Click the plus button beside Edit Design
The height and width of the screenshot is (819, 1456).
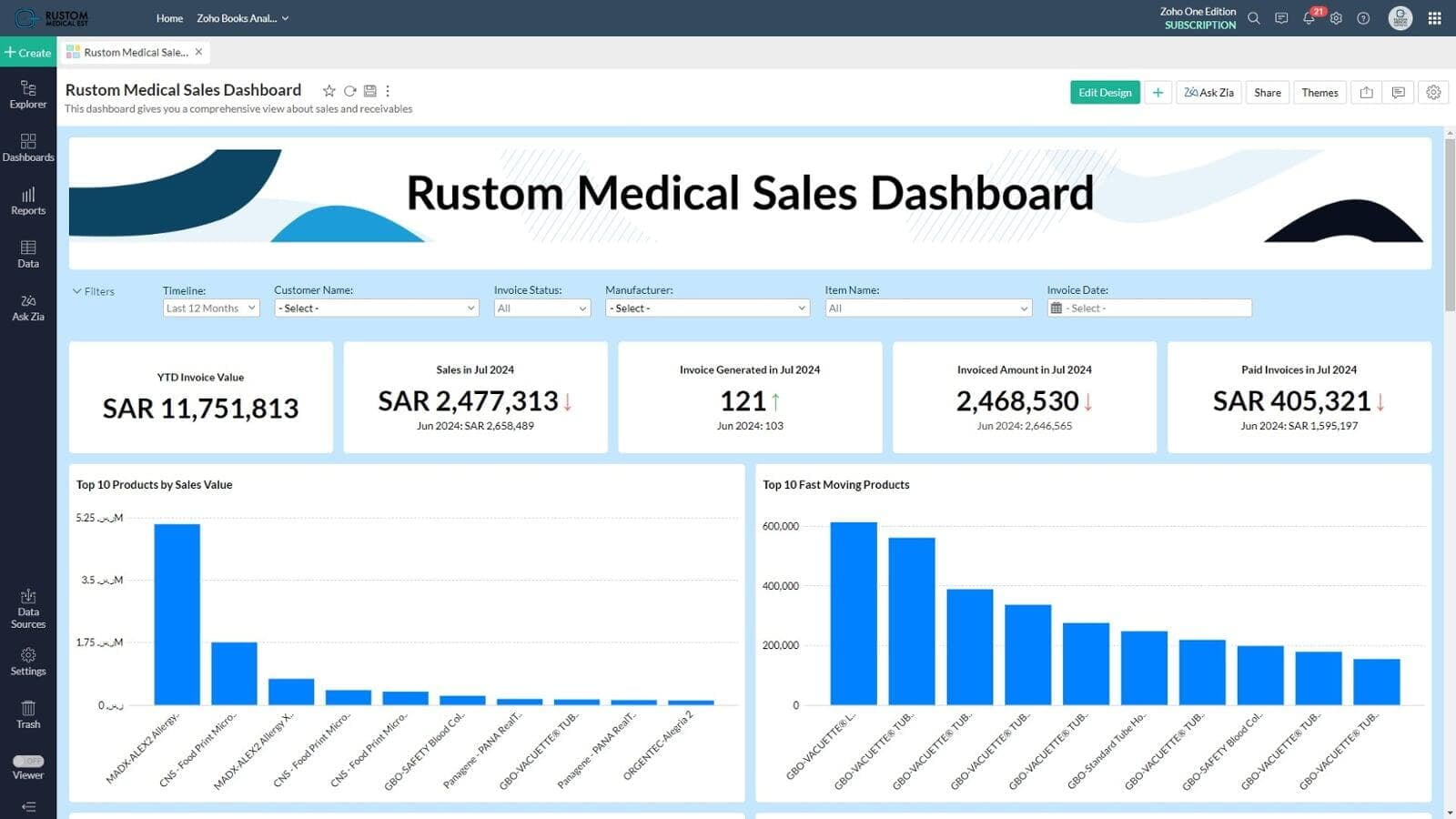[x=1158, y=93]
